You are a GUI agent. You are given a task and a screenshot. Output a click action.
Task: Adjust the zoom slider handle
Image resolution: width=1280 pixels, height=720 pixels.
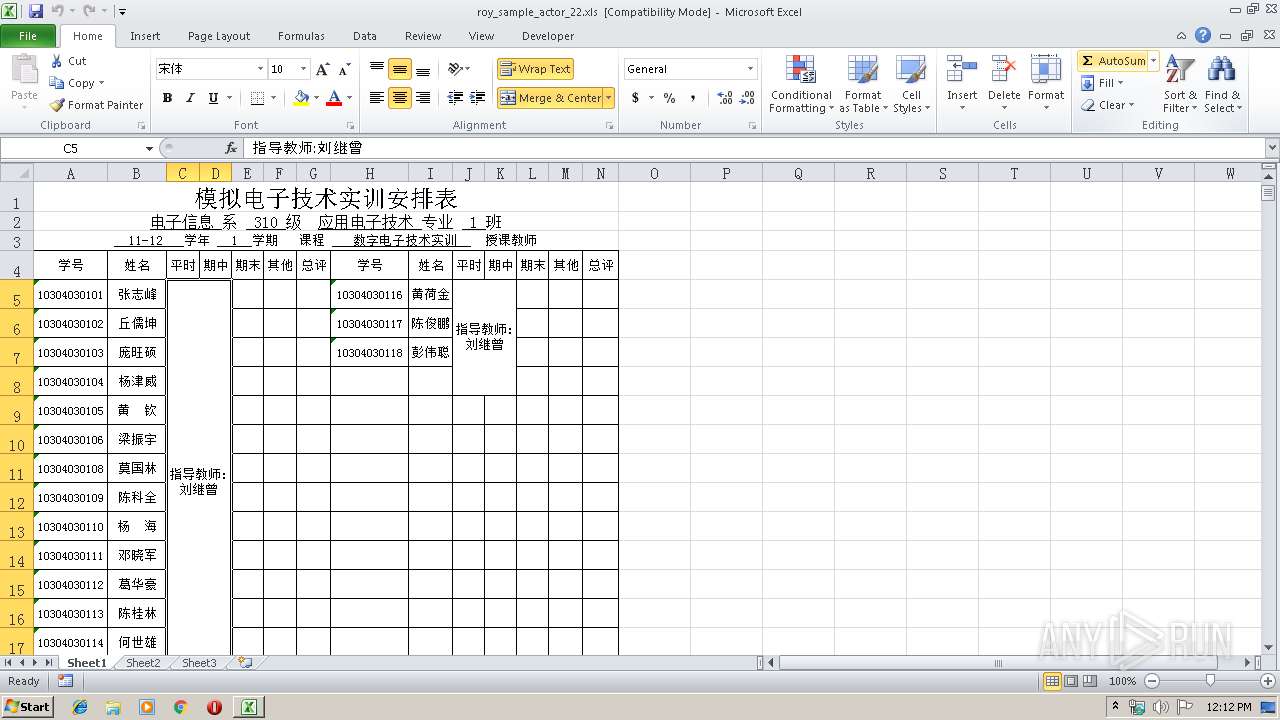point(1210,681)
